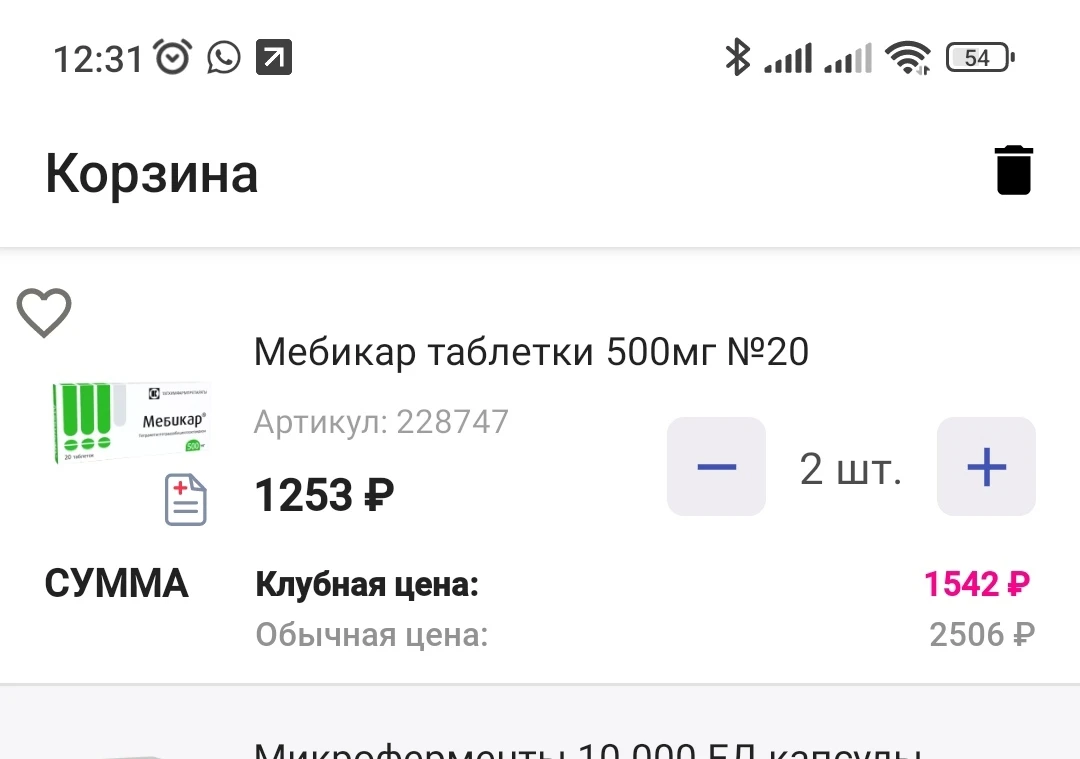Tap the battery level indicator

coord(979,58)
